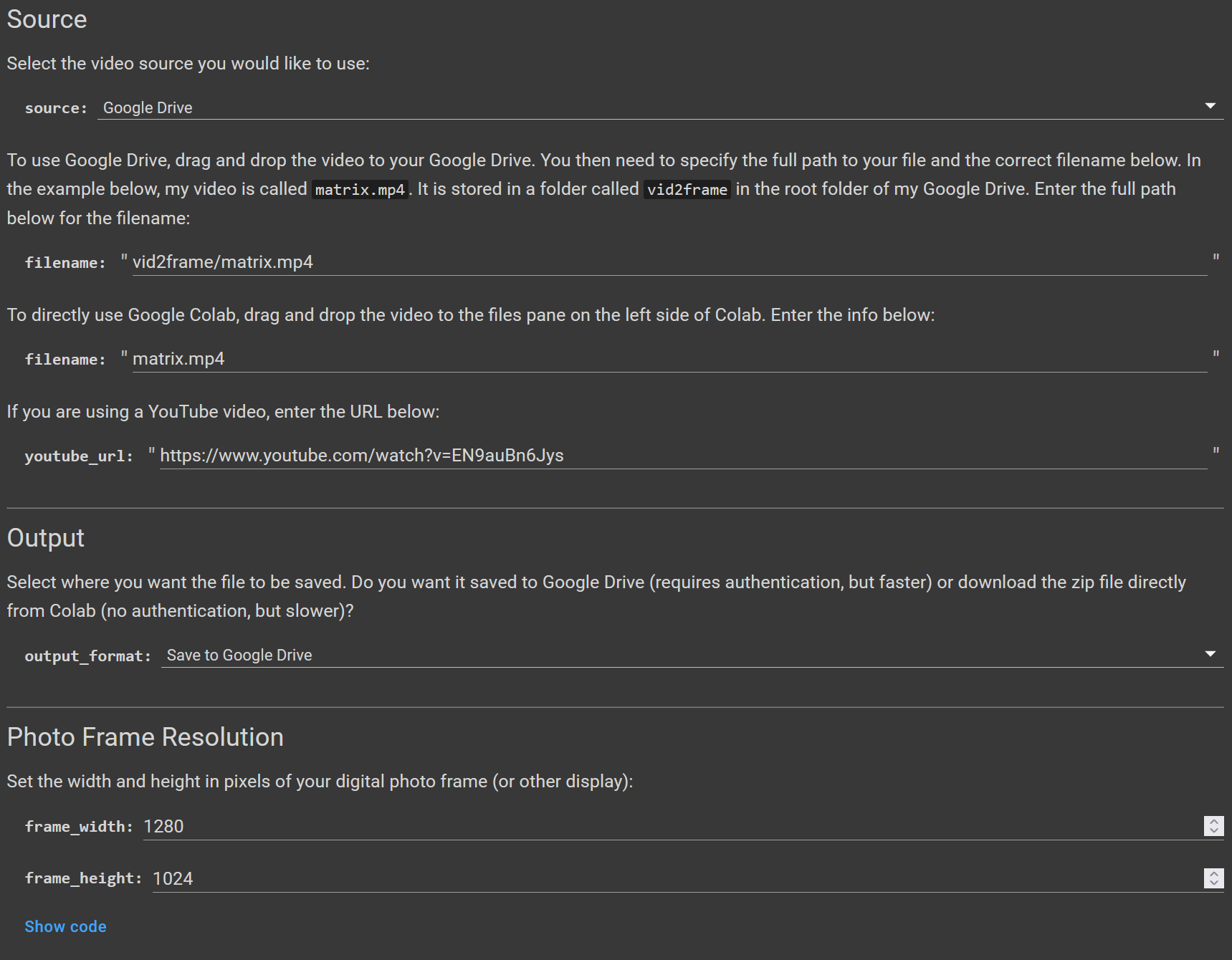
Task: Click the vid2frame/matrix.mp4 filename field
Action: coord(667,262)
